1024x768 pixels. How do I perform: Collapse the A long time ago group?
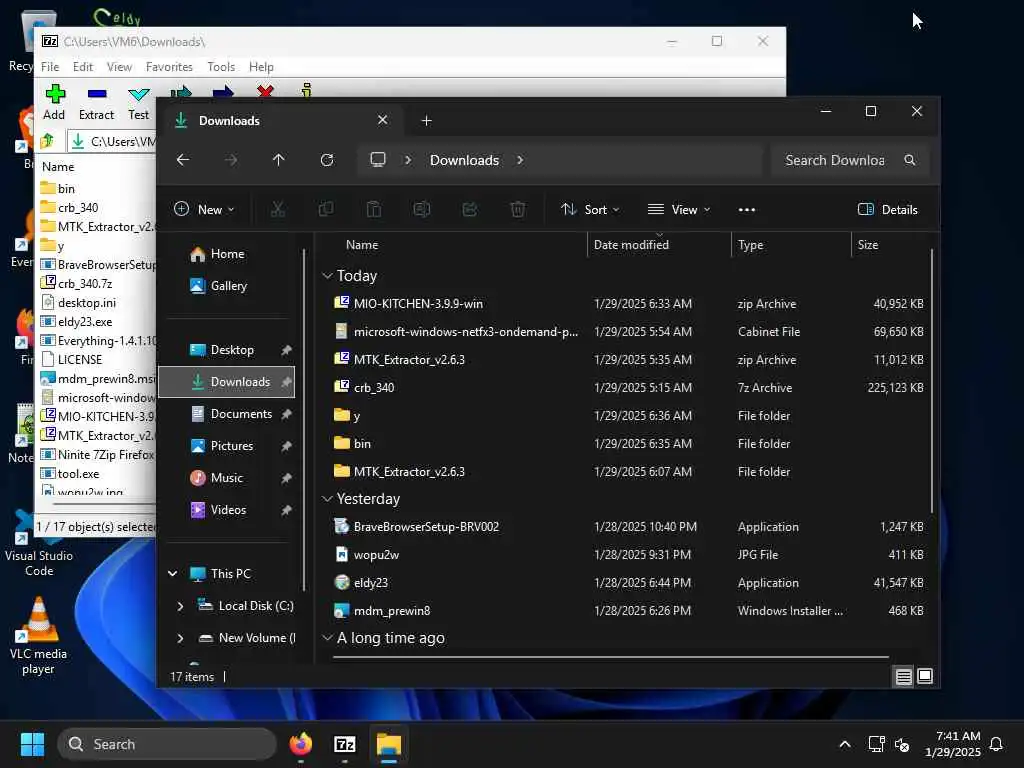pyautogui.click(x=327, y=638)
